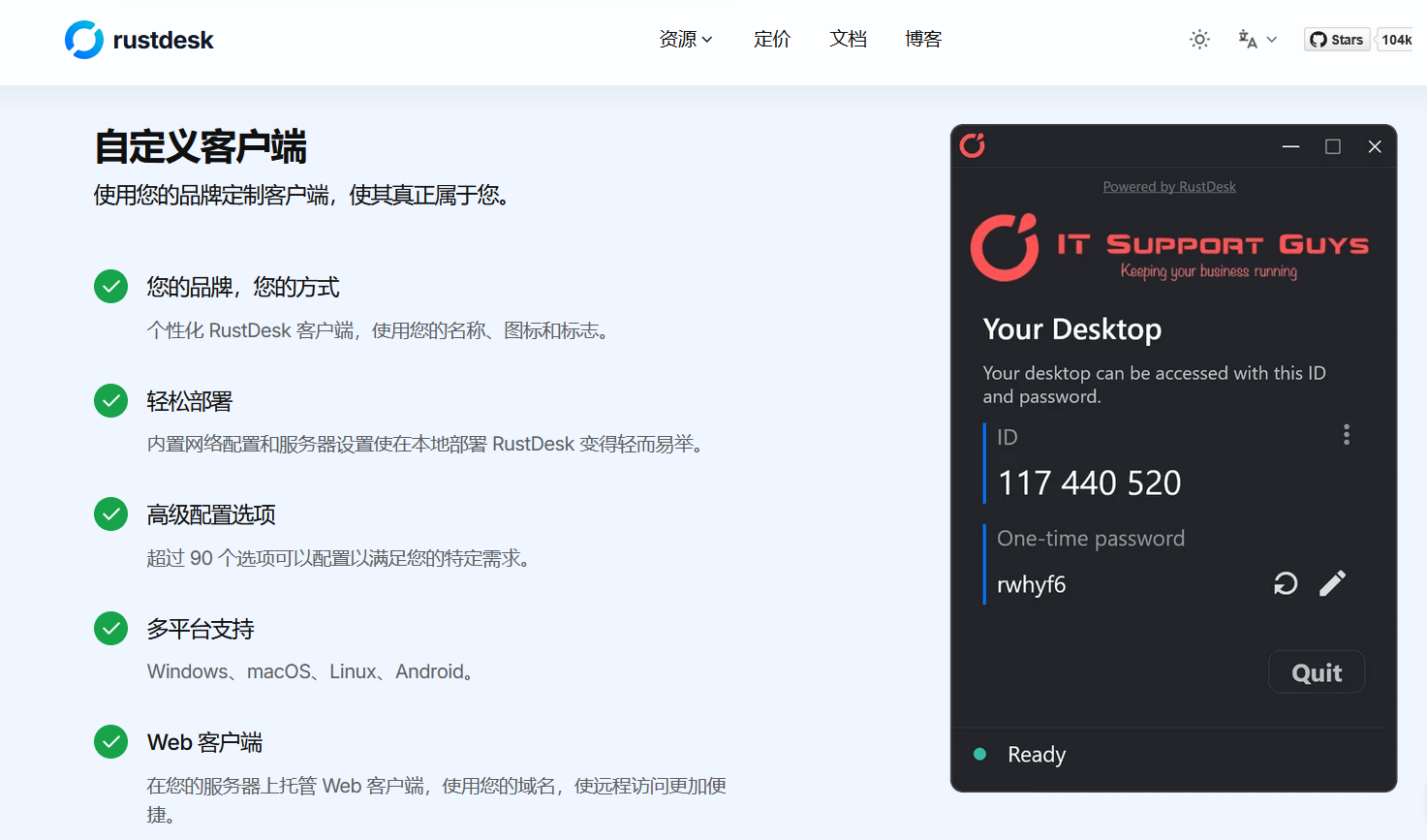Click the Web 客户端 feature title
This screenshot has height=840, width=1427.
[x=204, y=742]
